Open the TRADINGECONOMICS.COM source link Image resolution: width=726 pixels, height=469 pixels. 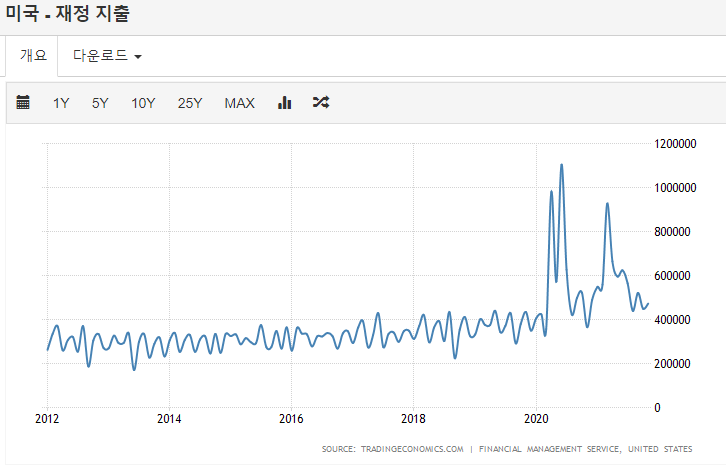pos(412,449)
